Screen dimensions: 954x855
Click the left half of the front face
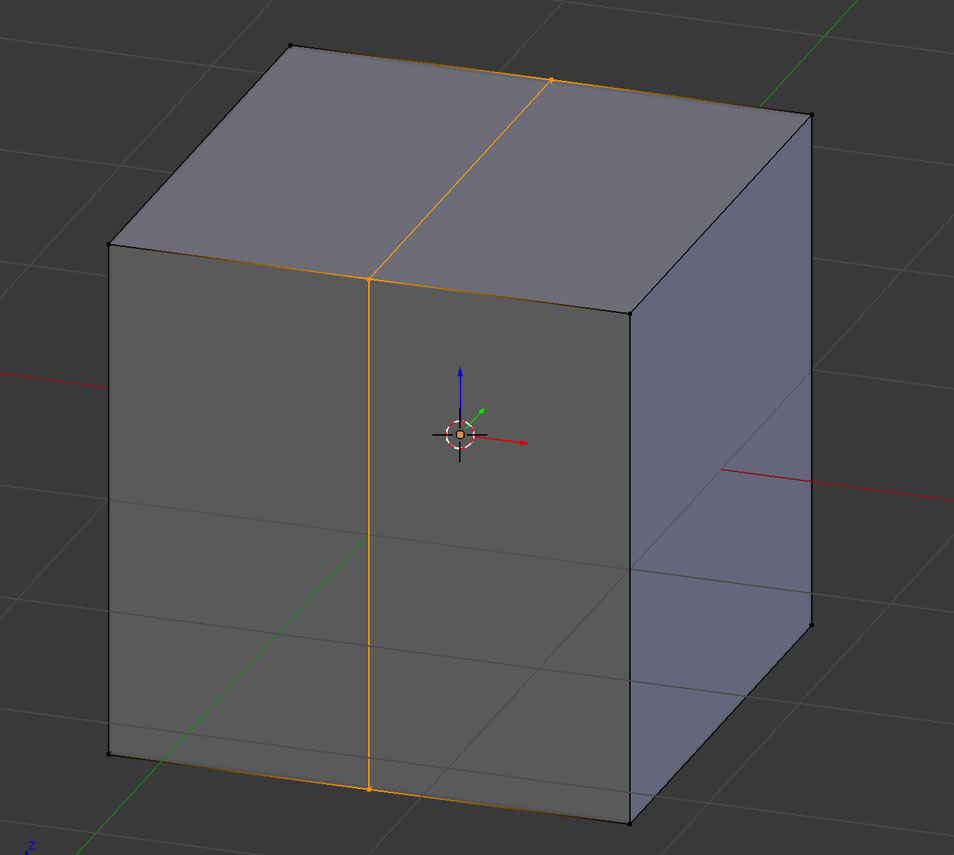tap(238, 517)
